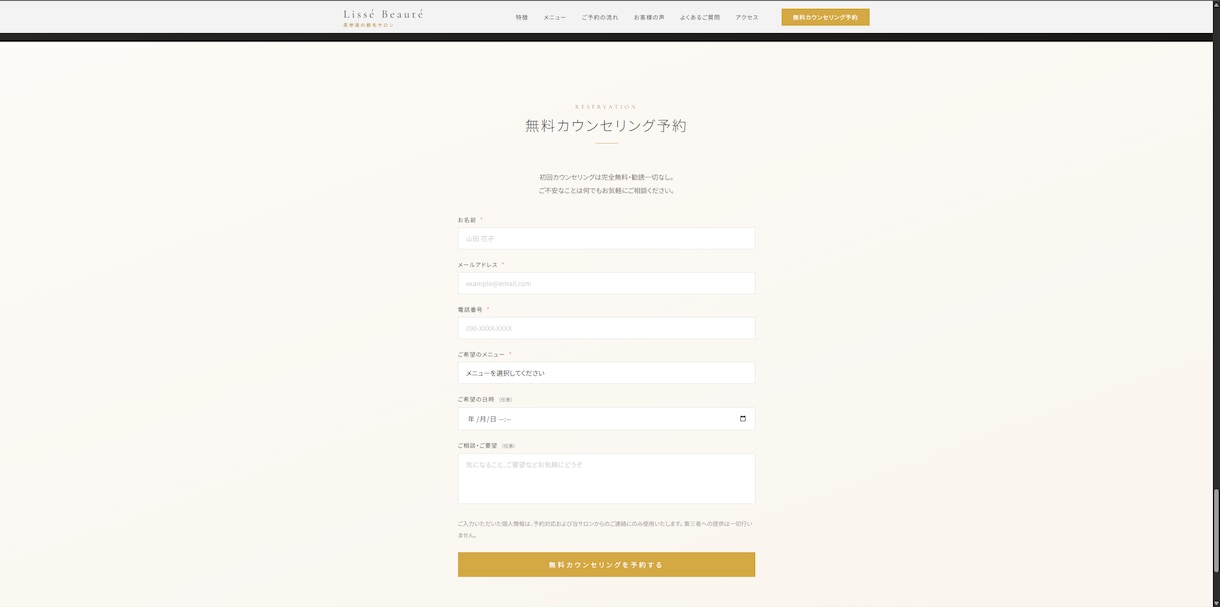
Task: Navigate to お客様の声 section
Action: pos(649,17)
